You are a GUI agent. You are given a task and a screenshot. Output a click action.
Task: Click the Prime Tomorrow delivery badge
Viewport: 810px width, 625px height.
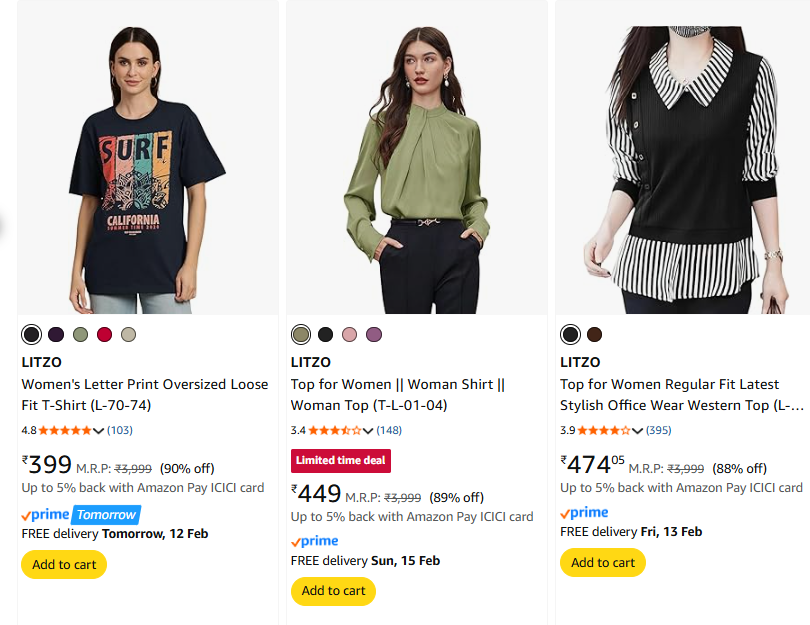80,514
